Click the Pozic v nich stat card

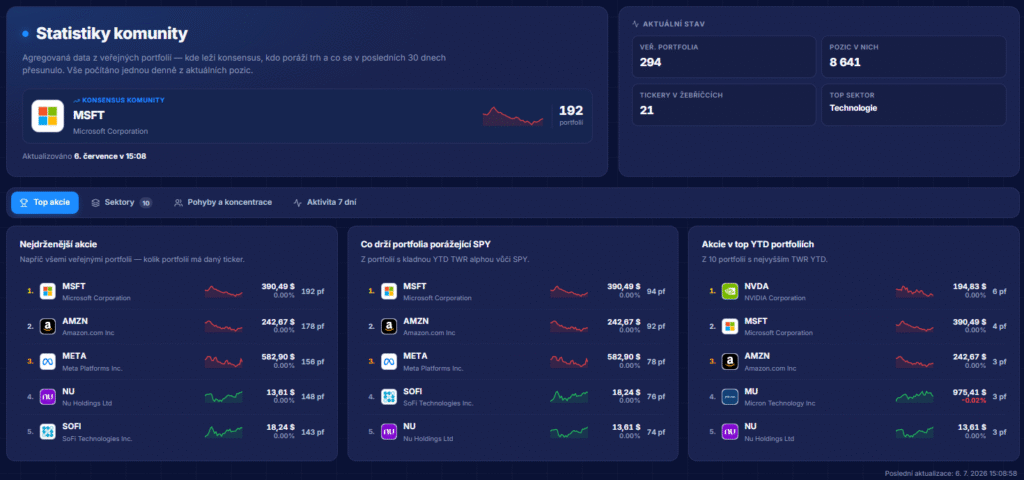[x=914, y=57]
